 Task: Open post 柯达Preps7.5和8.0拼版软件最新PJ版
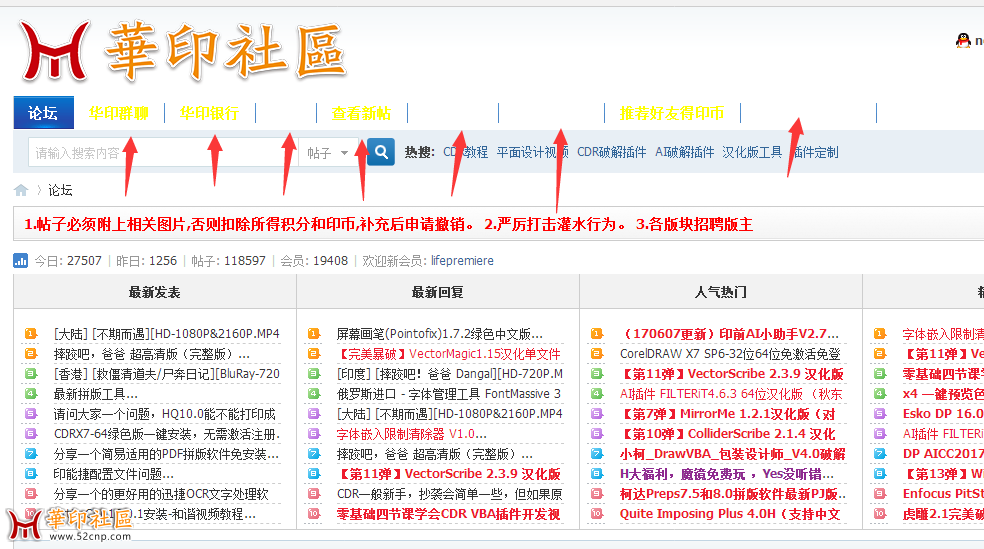(733, 494)
